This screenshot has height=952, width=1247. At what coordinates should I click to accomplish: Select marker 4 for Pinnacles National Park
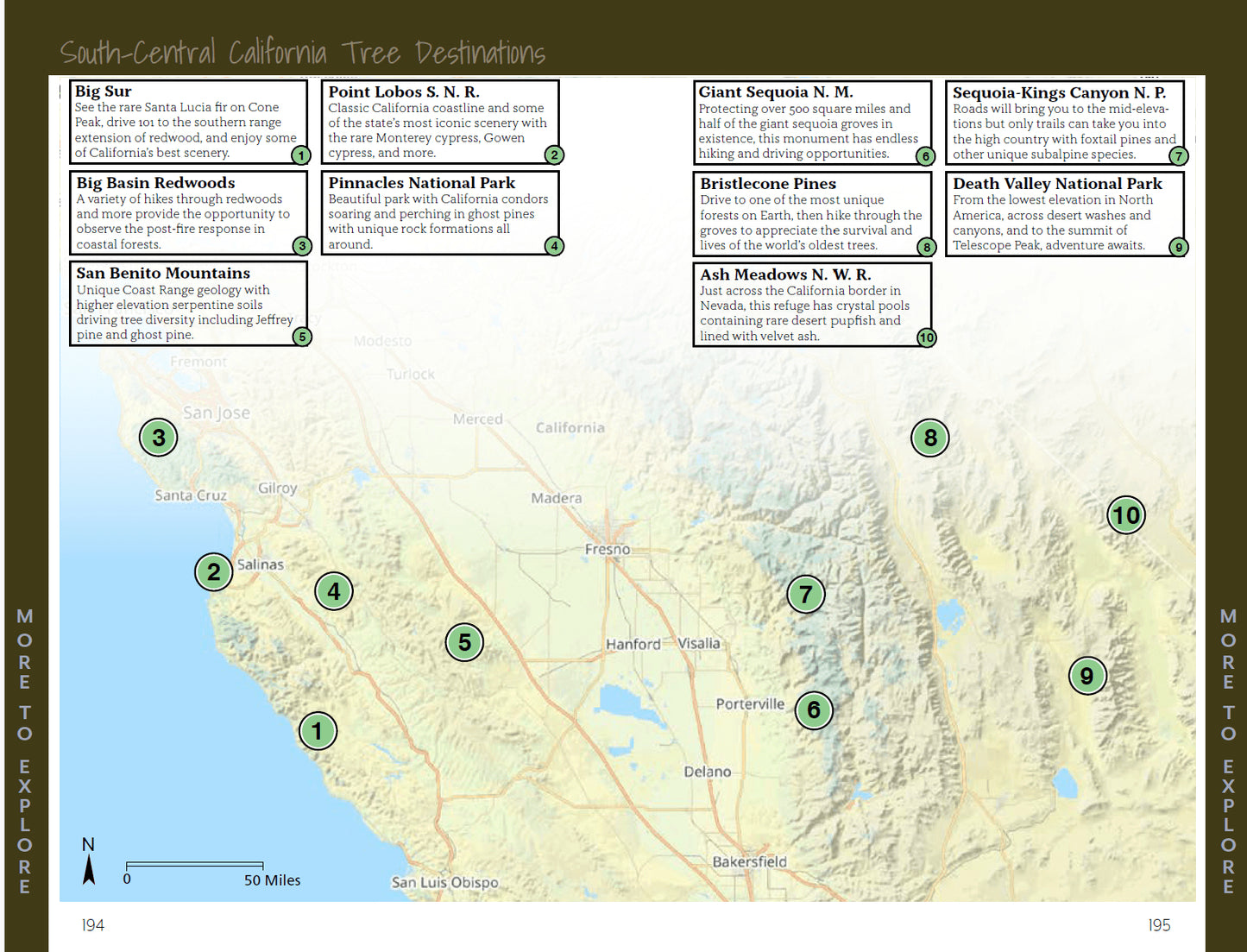point(334,591)
